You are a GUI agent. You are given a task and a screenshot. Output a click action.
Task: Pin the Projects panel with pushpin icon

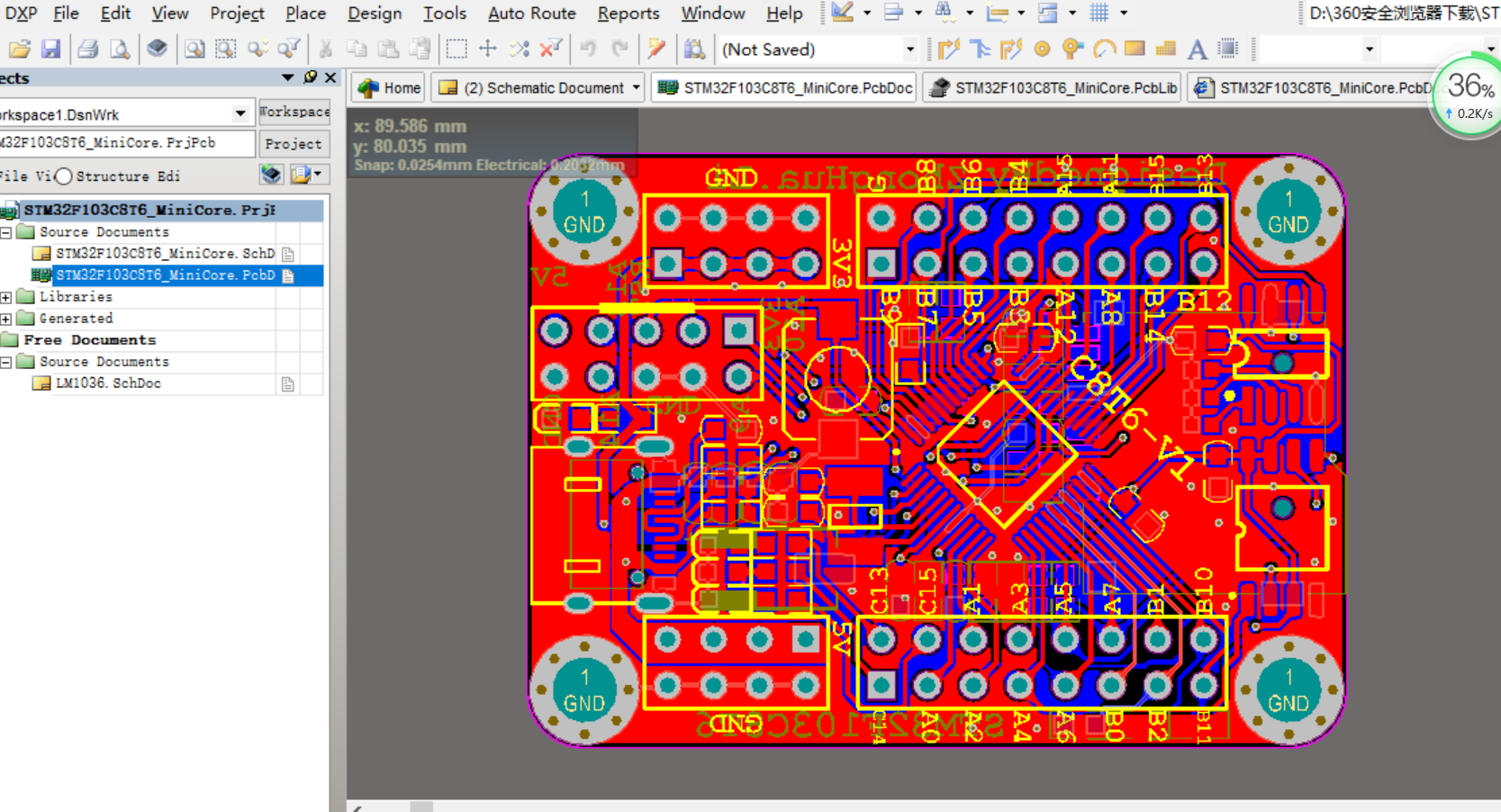pyautogui.click(x=311, y=77)
